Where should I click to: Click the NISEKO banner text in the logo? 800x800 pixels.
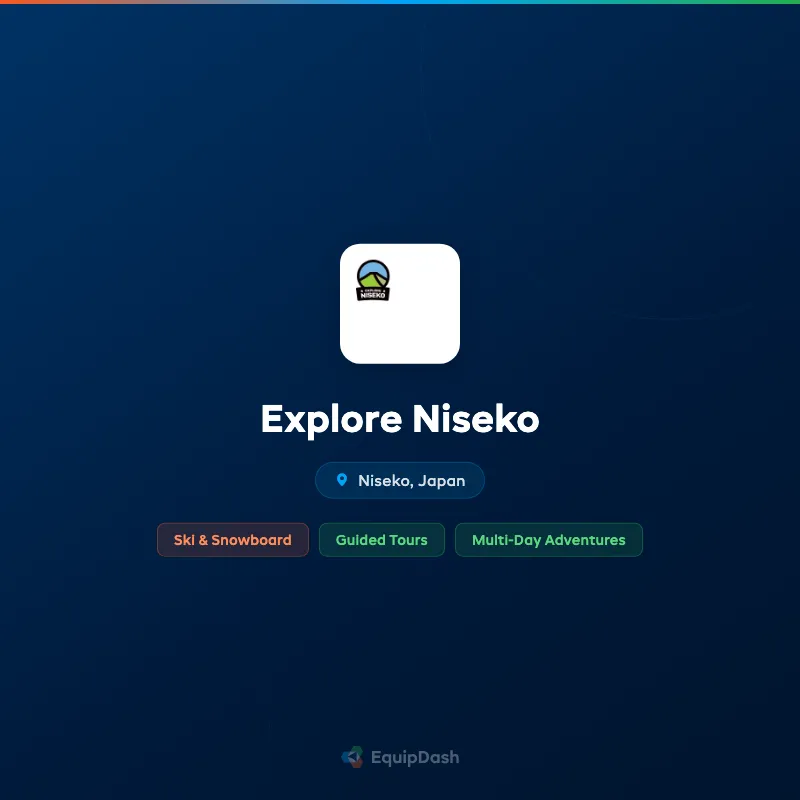[x=372, y=295]
